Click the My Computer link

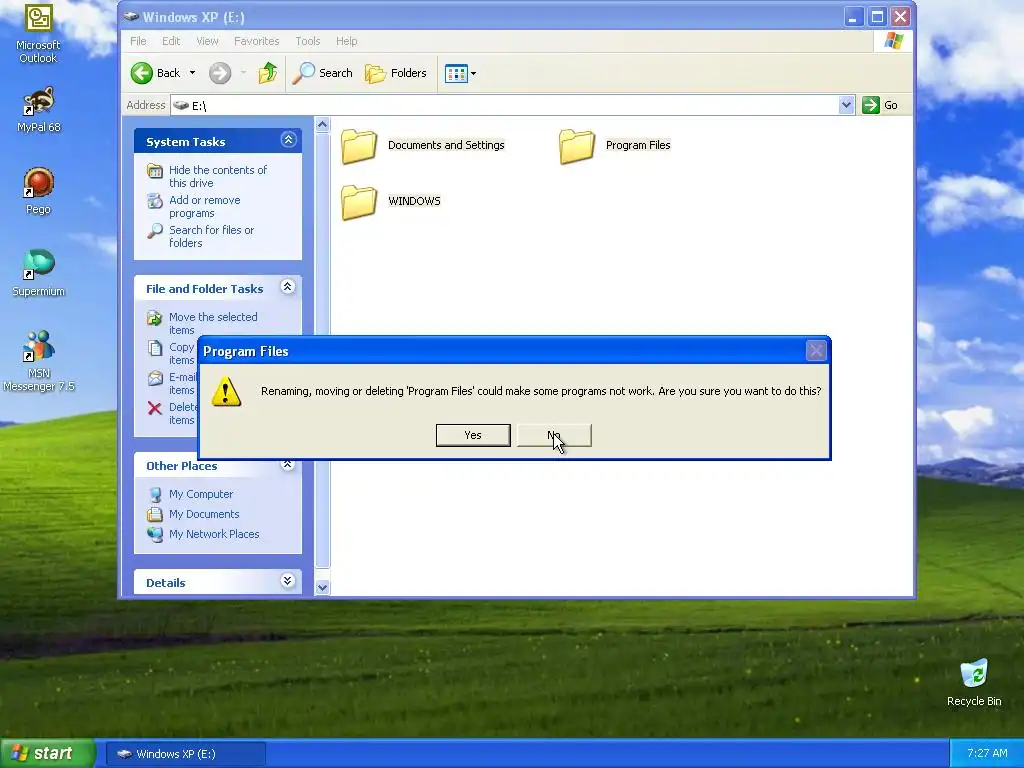tap(200, 494)
